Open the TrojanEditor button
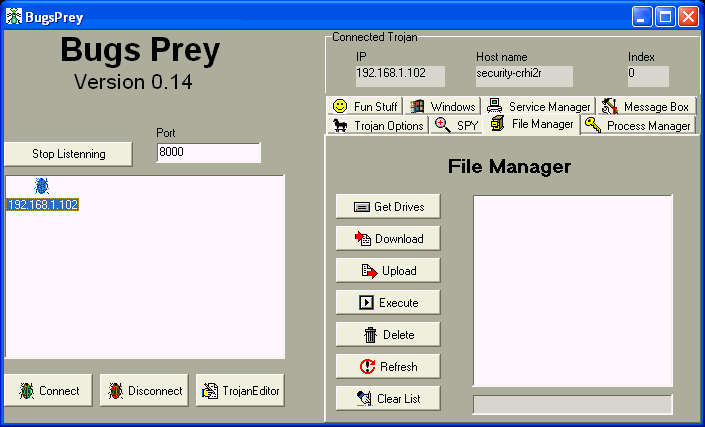The image size is (705, 427). click(240, 391)
